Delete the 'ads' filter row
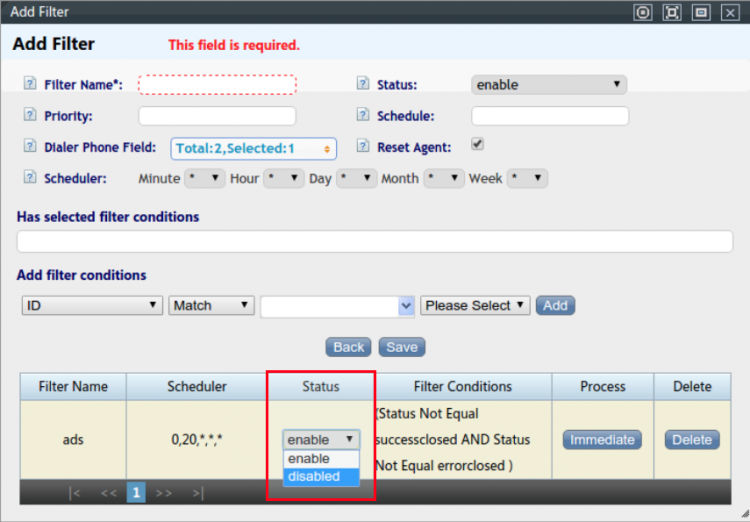750x522 pixels. tap(691, 440)
